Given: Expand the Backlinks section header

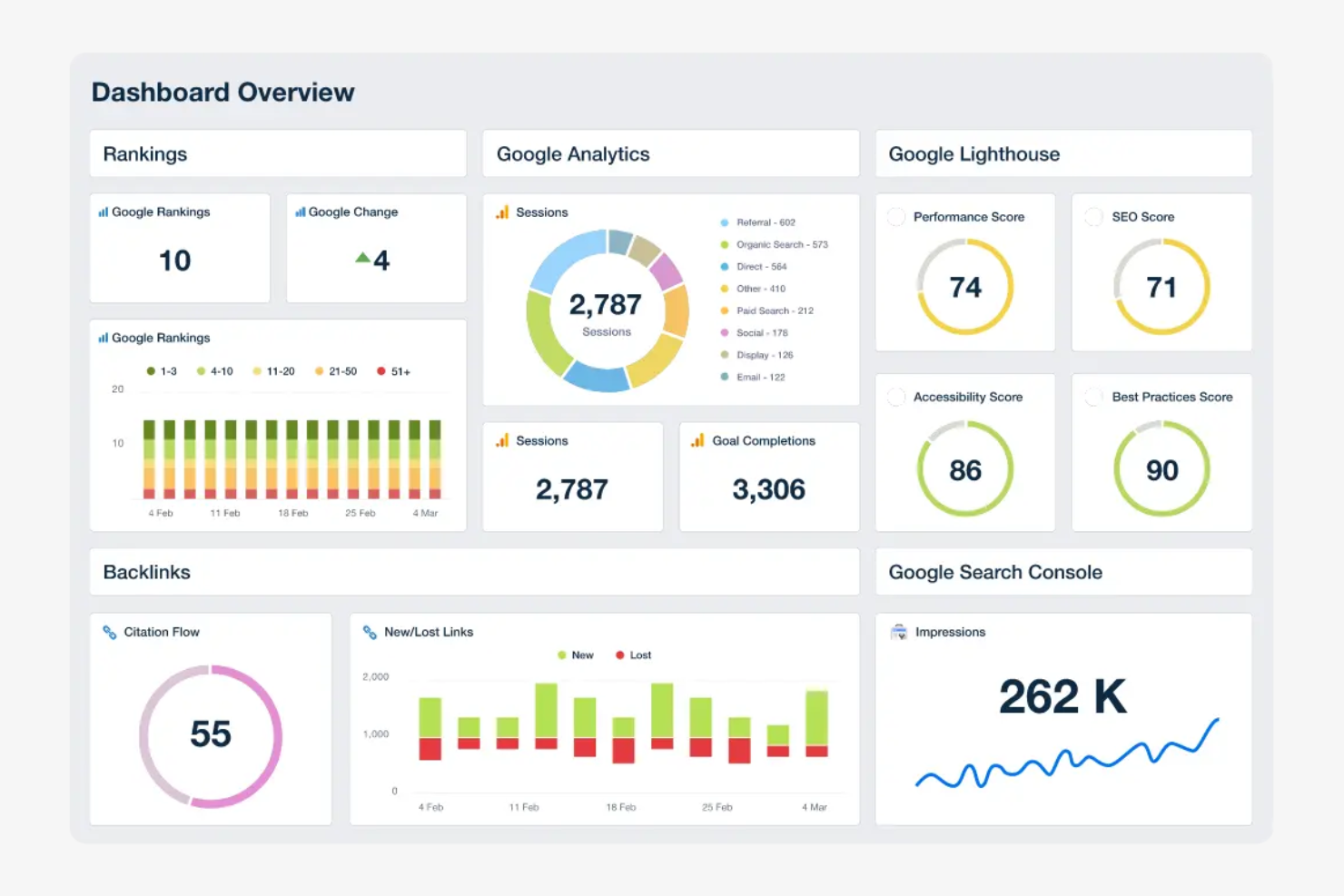Looking at the screenshot, I should coord(146,572).
